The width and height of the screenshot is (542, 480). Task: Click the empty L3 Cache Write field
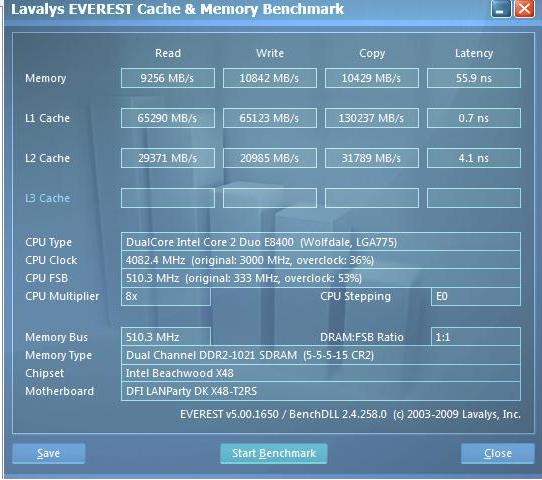coord(270,198)
